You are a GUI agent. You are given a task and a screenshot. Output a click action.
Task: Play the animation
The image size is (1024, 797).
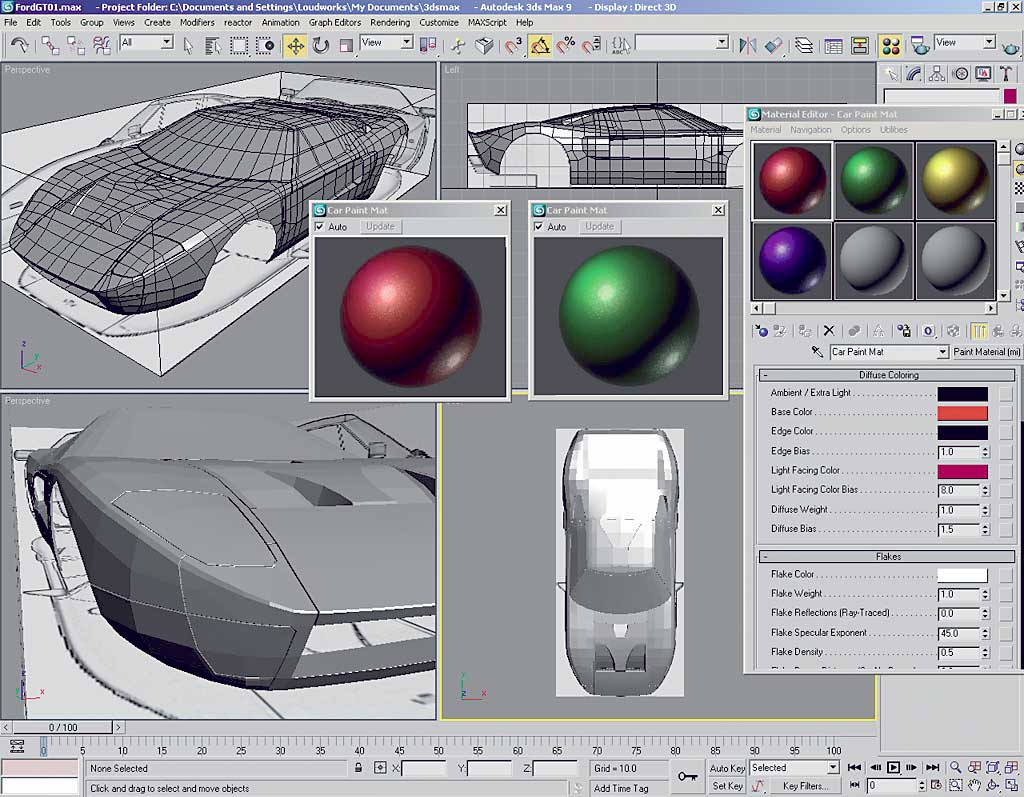[893, 768]
